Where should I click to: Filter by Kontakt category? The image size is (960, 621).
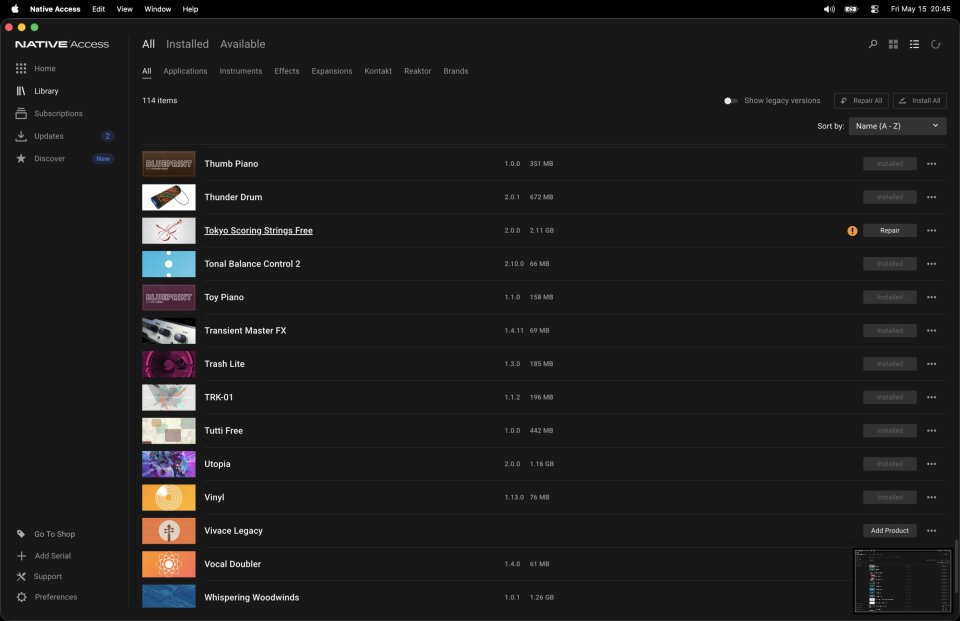[x=378, y=71]
